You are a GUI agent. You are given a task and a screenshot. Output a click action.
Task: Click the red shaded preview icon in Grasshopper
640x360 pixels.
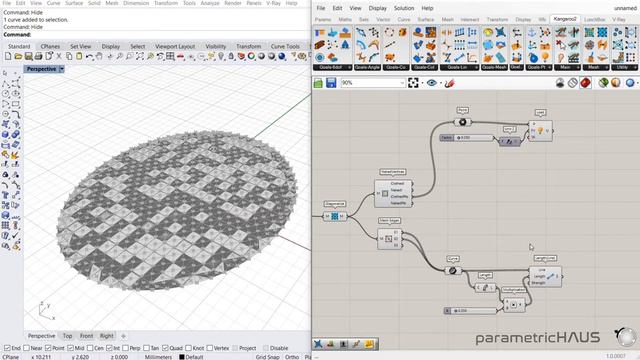coord(585,83)
